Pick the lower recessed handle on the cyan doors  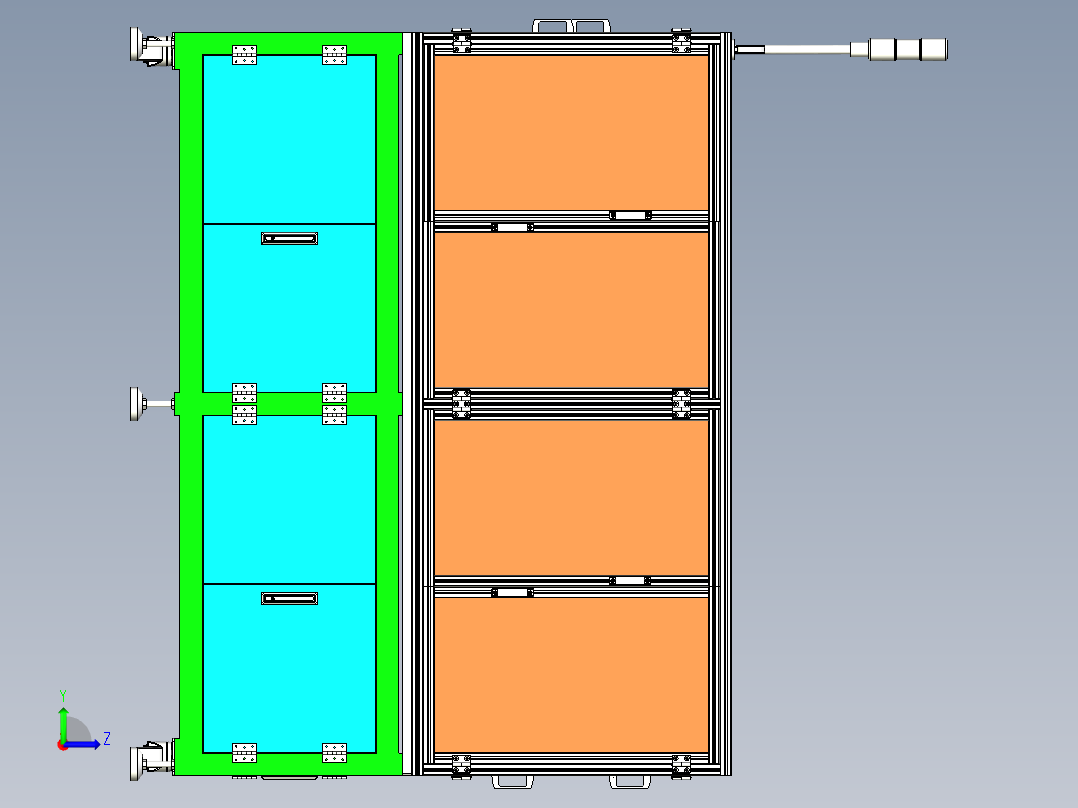pos(289,599)
